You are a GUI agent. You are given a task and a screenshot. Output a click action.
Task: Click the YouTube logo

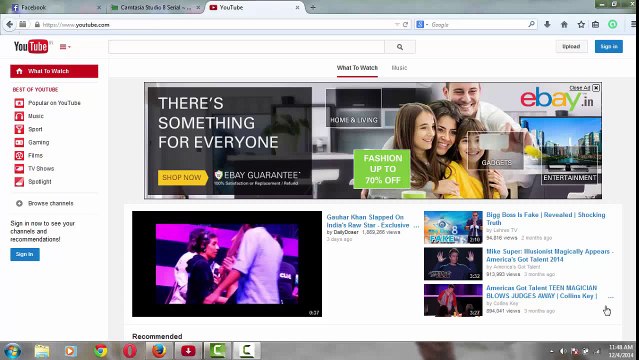click(31, 47)
